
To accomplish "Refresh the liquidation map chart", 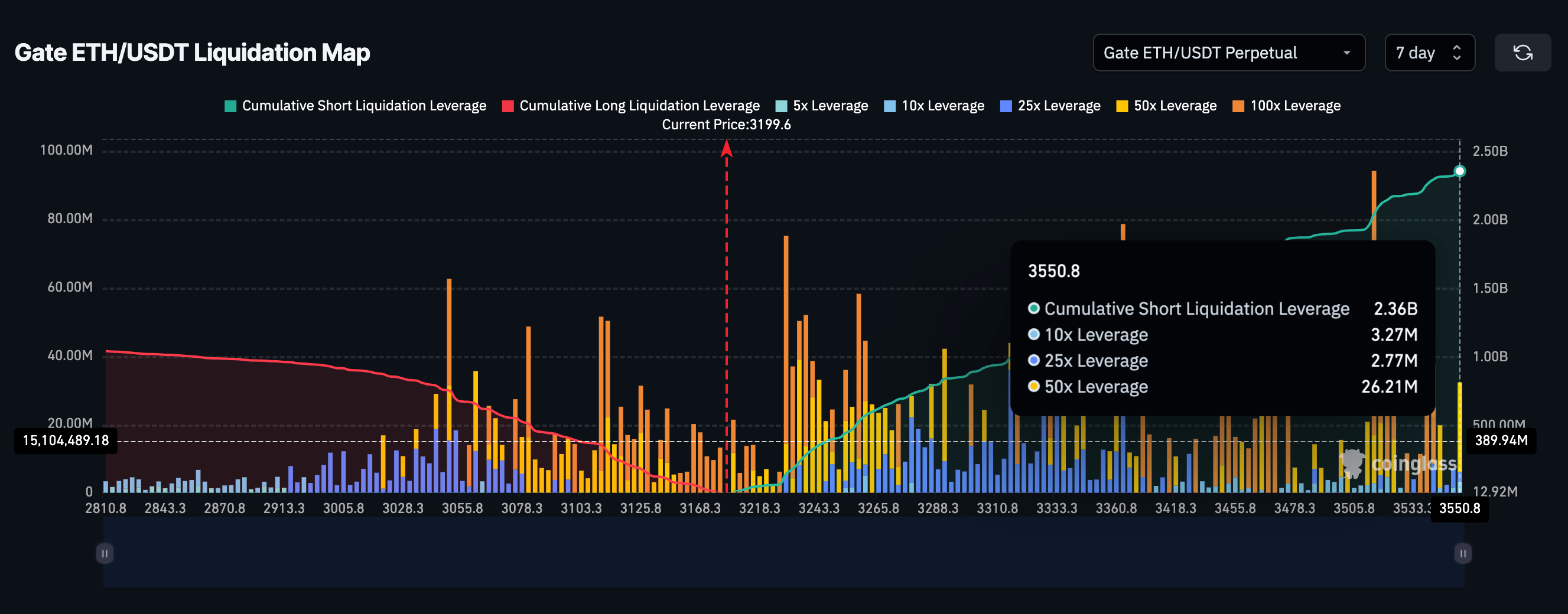I will tap(1523, 53).
